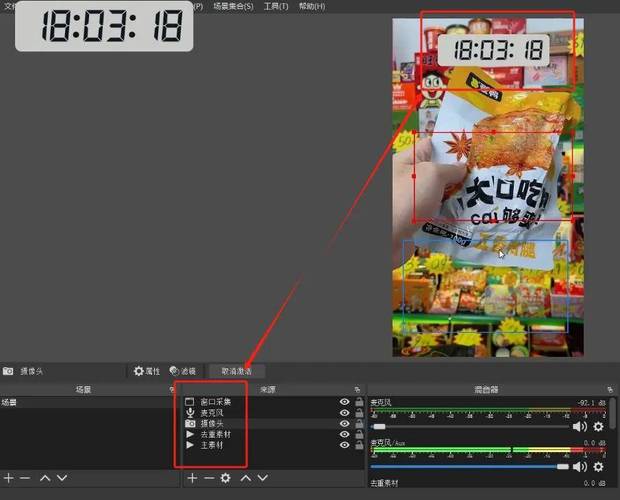Toggle visibility eye of 去重素材 source
Image resolution: width=620 pixels, height=500 pixels.
[345, 434]
